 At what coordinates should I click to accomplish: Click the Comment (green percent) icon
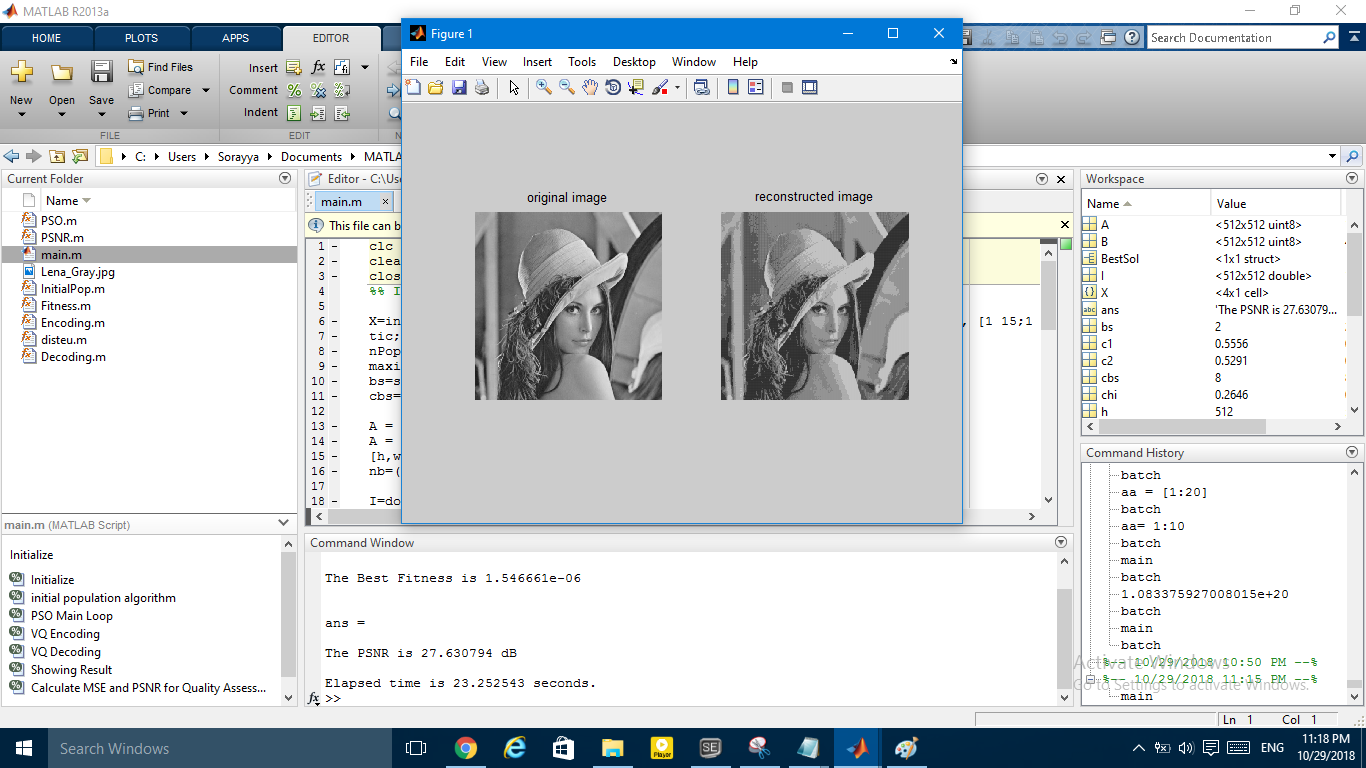tap(294, 90)
